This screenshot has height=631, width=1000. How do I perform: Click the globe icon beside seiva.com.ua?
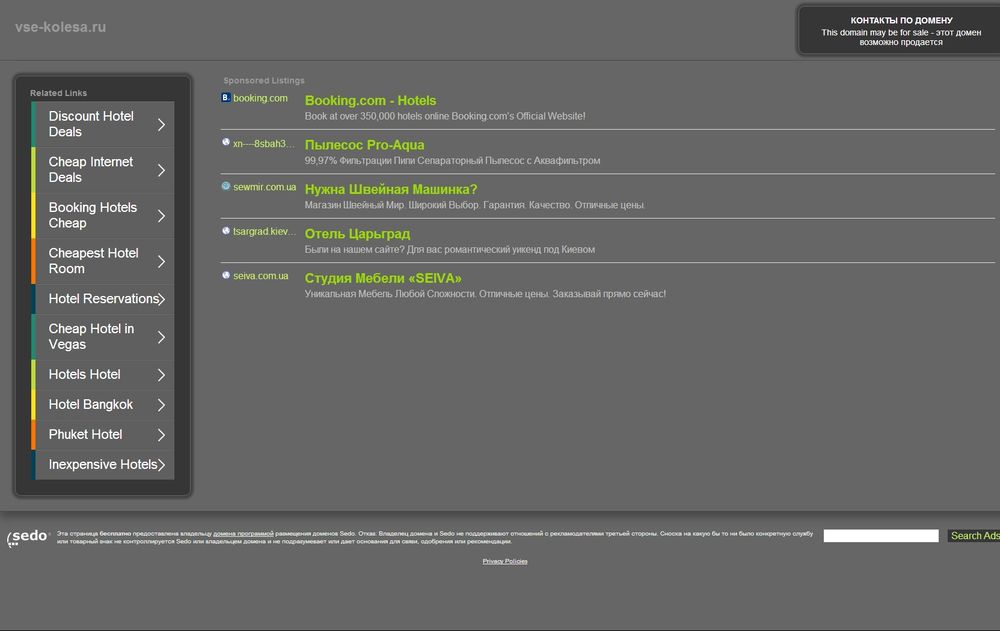point(226,275)
